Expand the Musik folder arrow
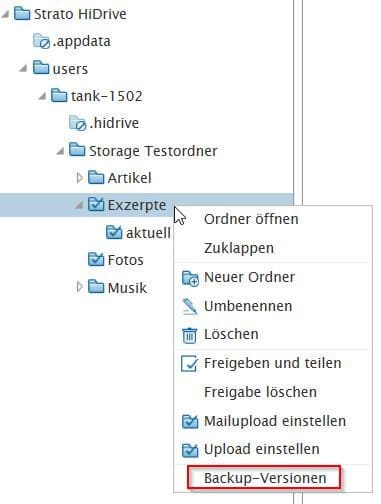Screen dimensions: 381x504 point(79,287)
